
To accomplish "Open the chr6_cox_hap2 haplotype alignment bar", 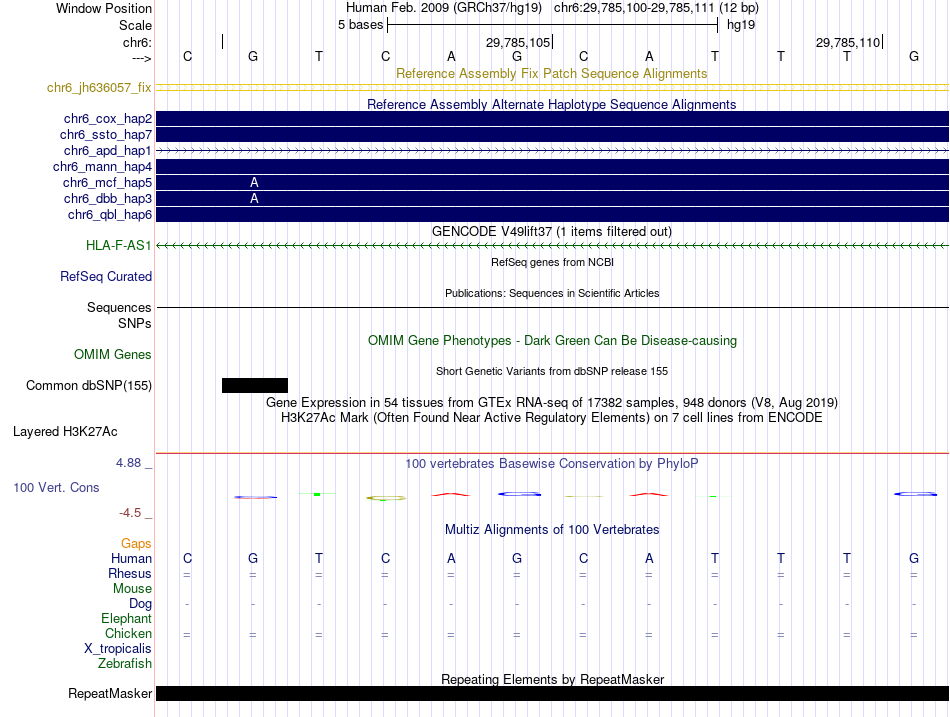I will point(552,119).
